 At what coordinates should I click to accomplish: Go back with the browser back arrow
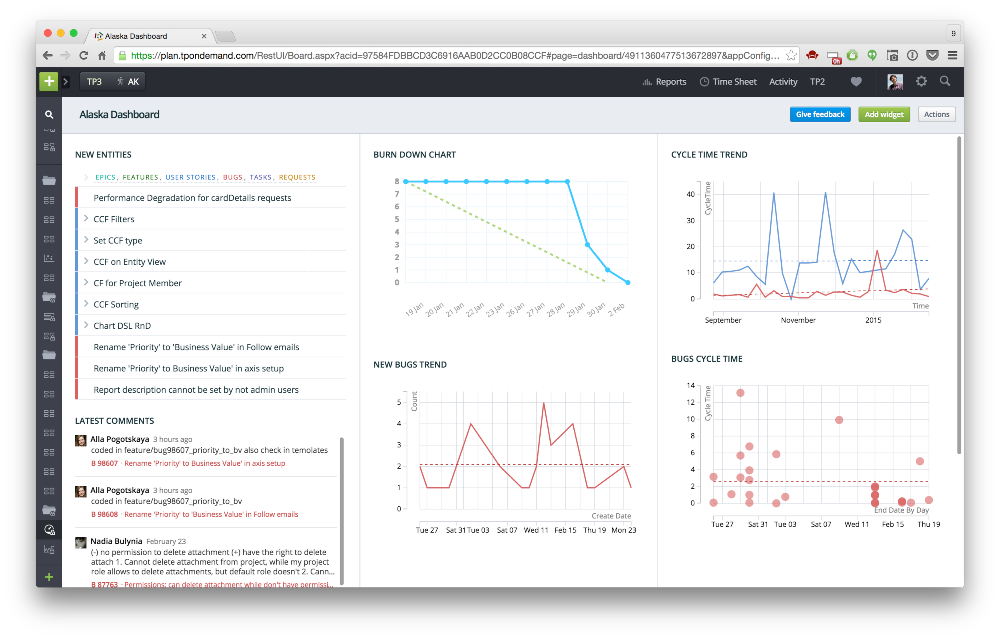[x=48, y=55]
